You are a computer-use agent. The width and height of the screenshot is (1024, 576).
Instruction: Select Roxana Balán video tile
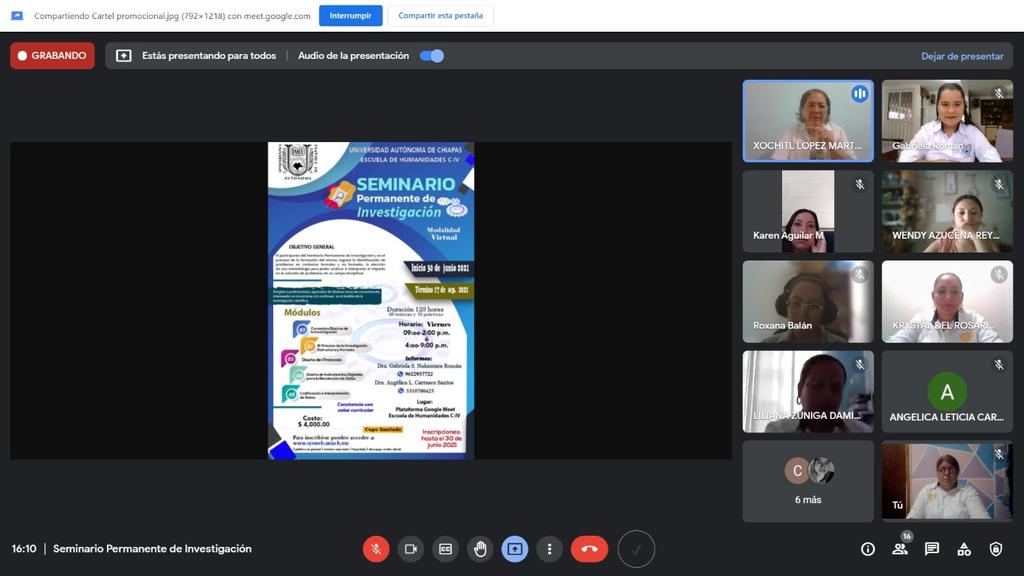808,301
